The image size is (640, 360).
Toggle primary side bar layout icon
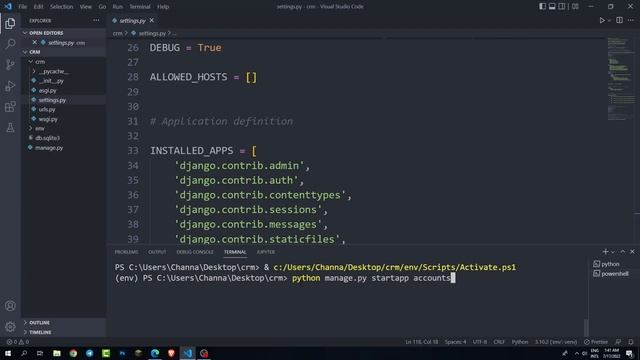(542, 7)
